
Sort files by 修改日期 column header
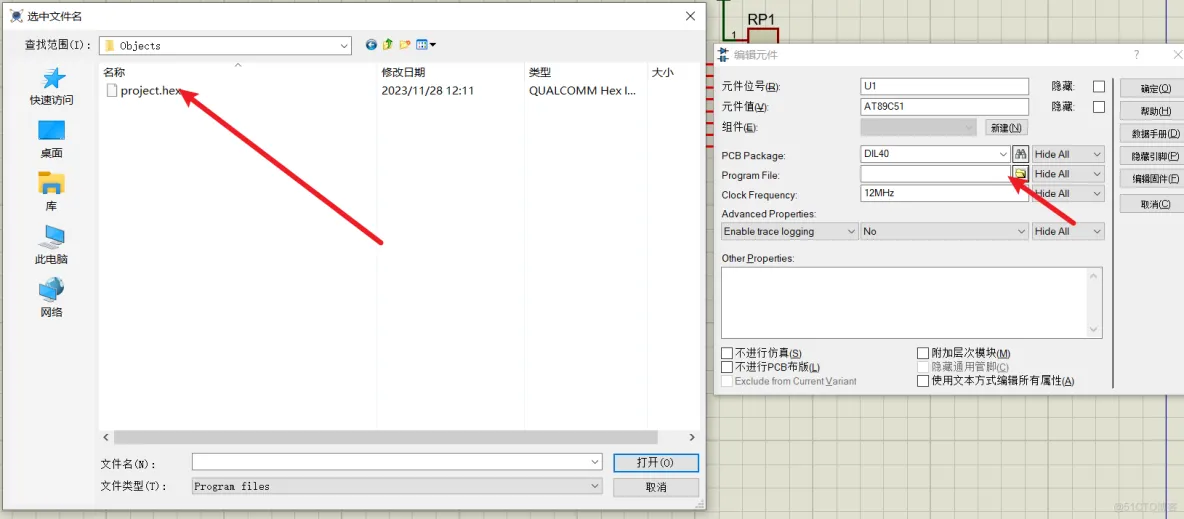pyautogui.click(x=450, y=73)
